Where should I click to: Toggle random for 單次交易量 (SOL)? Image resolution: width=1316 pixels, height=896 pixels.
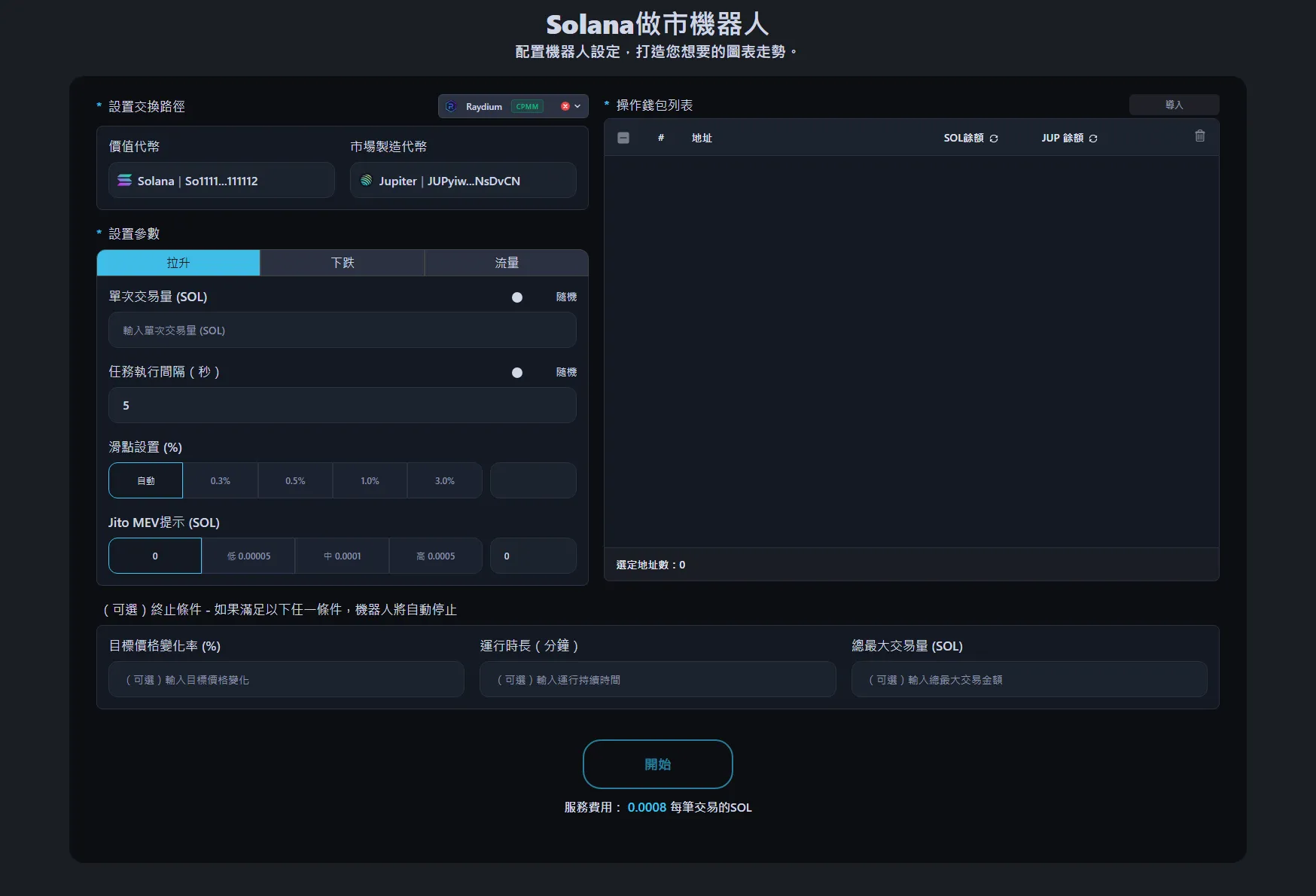click(517, 297)
